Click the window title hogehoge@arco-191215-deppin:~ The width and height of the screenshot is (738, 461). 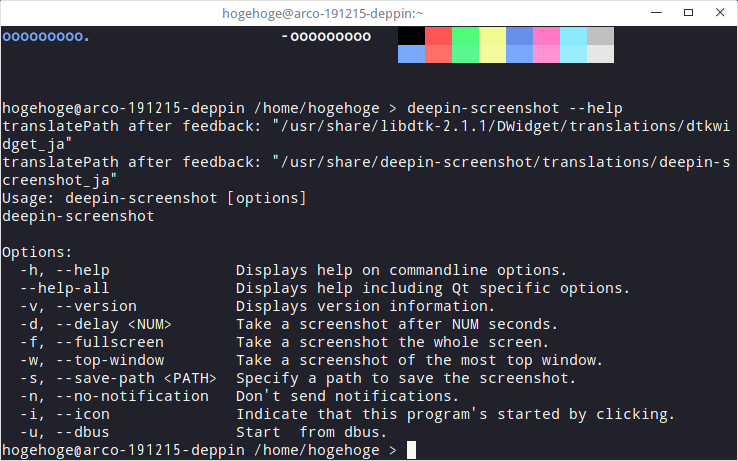point(322,13)
